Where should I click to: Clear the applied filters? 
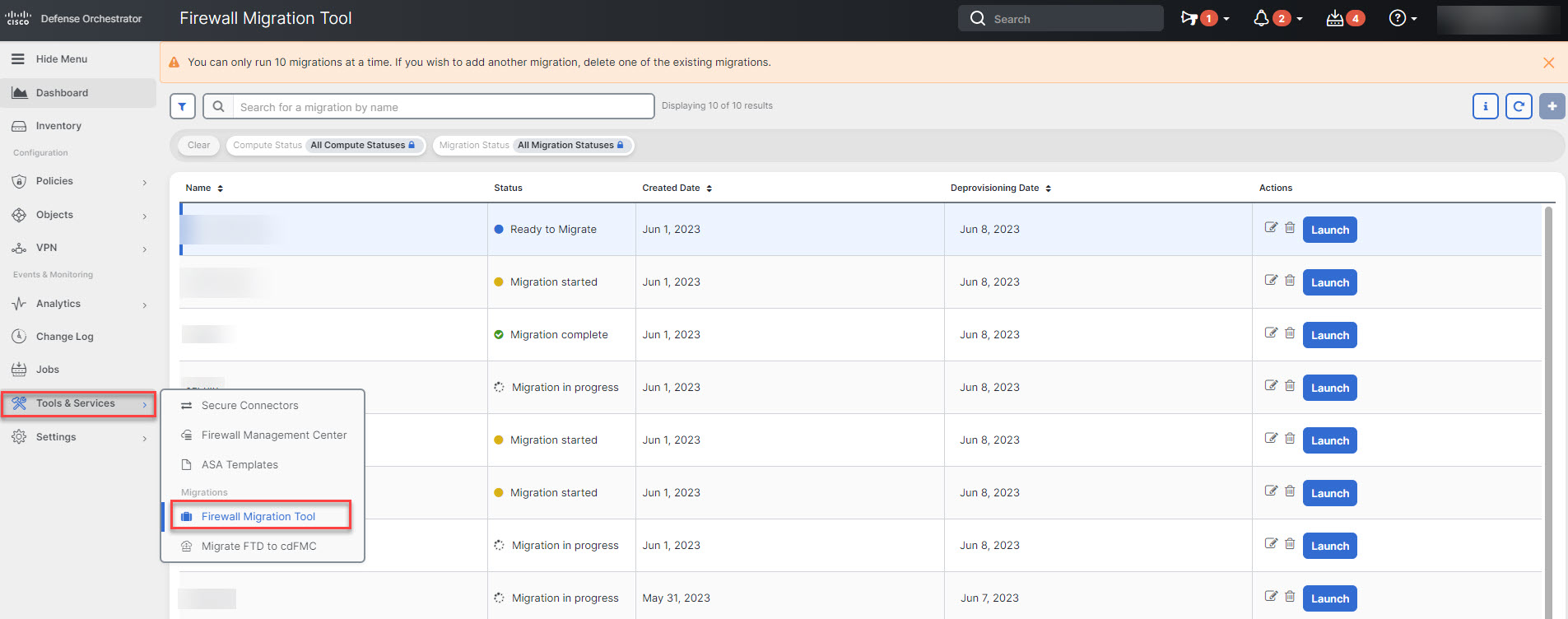tap(198, 146)
